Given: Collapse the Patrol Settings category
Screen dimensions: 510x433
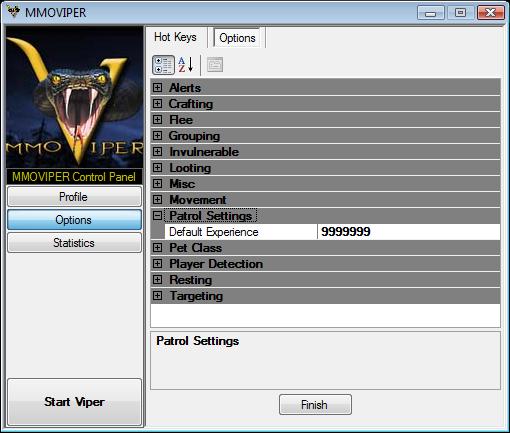Looking at the screenshot, I should (157, 216).
